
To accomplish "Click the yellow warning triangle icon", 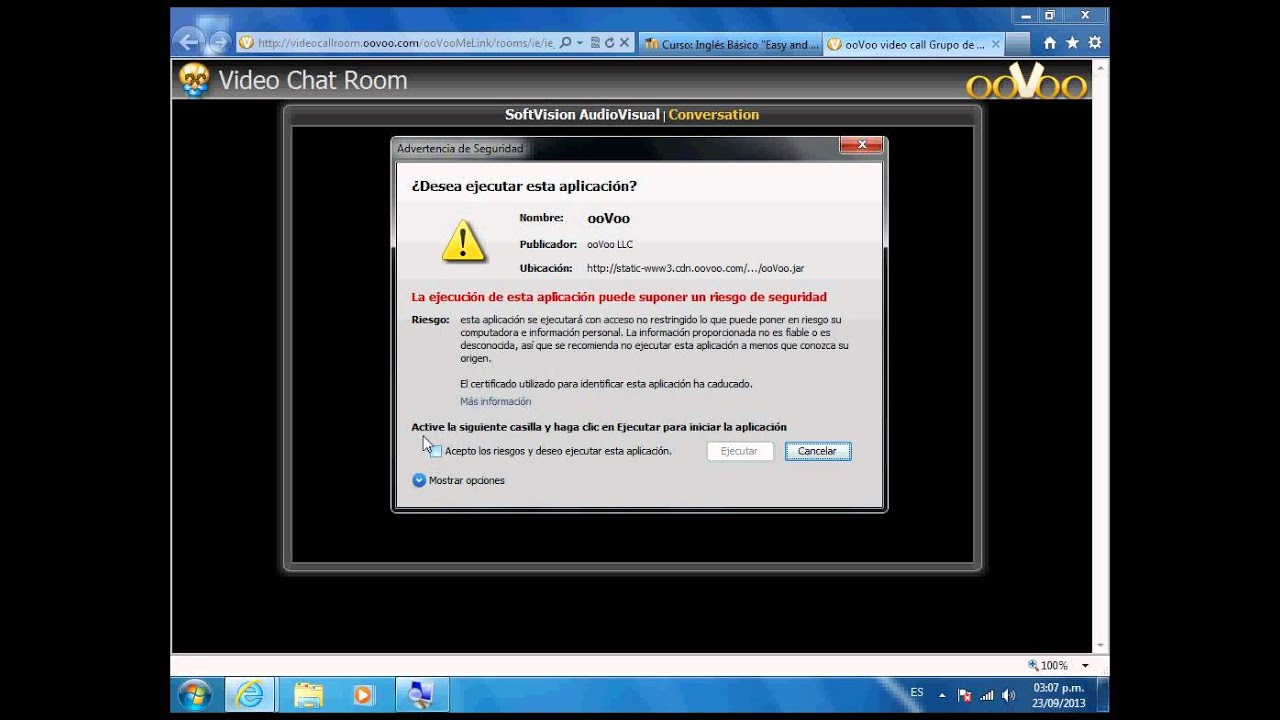I will pos(464,241).
